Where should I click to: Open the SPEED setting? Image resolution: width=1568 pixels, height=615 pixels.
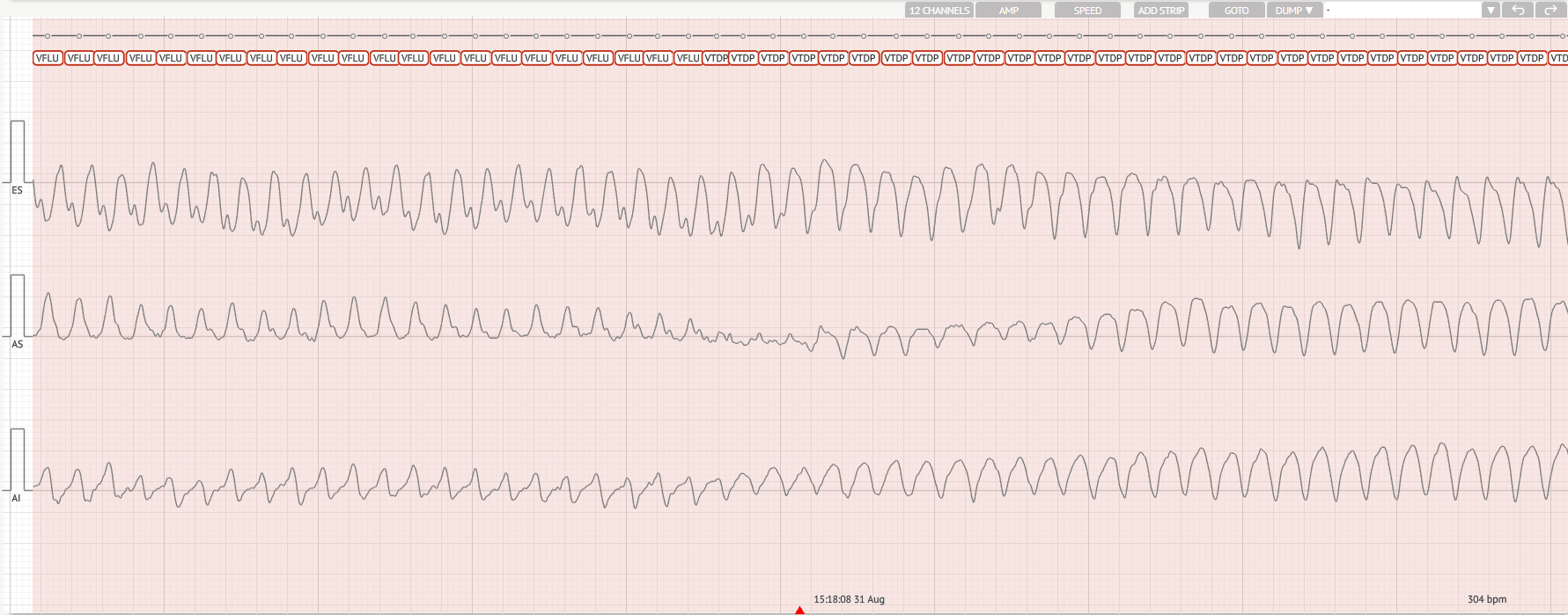coord(1087,11)
